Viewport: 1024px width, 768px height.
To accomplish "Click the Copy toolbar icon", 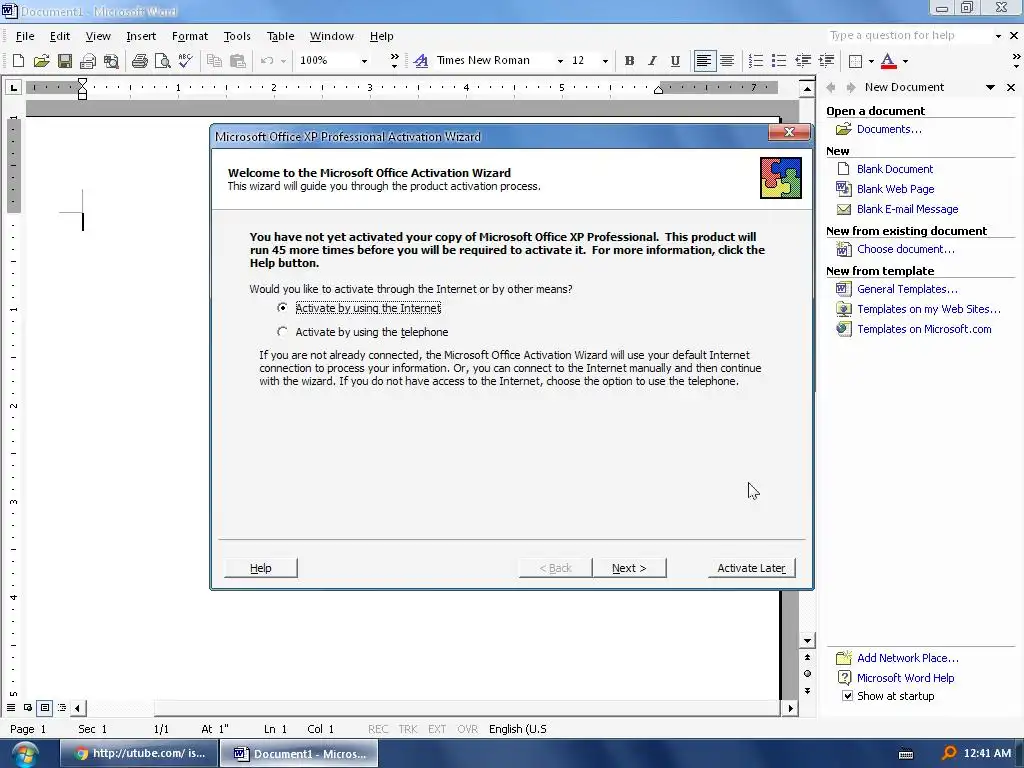I will [214, 61].
